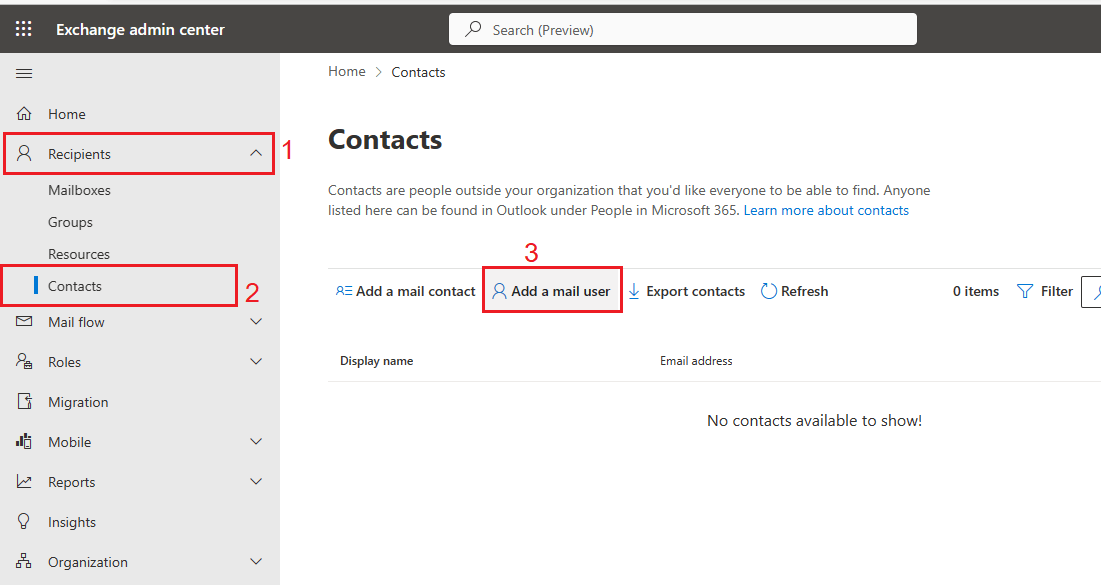This screenshot has width=1101, height=585.
Task: Click the Reports chart icon
Action: point(24,482)
